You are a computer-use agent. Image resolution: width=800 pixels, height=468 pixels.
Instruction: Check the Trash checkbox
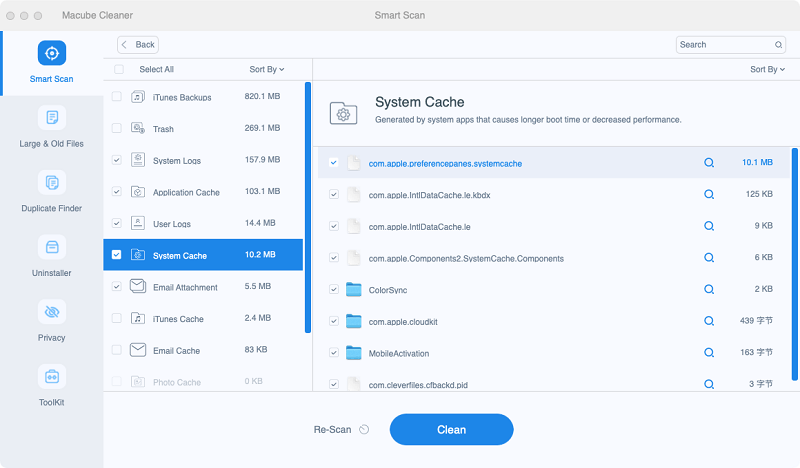(117, 128)
